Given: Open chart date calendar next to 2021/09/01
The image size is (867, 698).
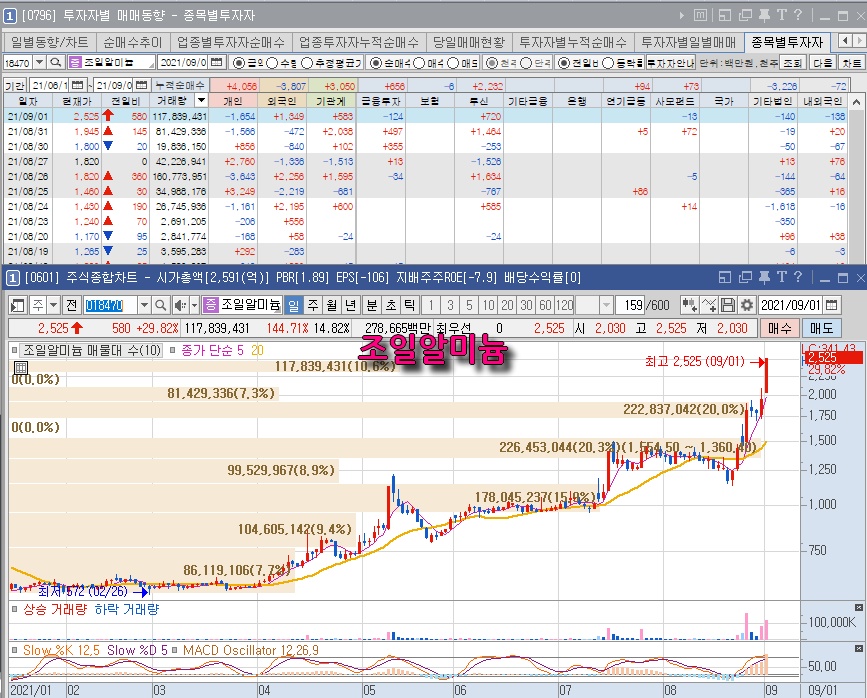Looking at the screenshot, I should 831,305.
